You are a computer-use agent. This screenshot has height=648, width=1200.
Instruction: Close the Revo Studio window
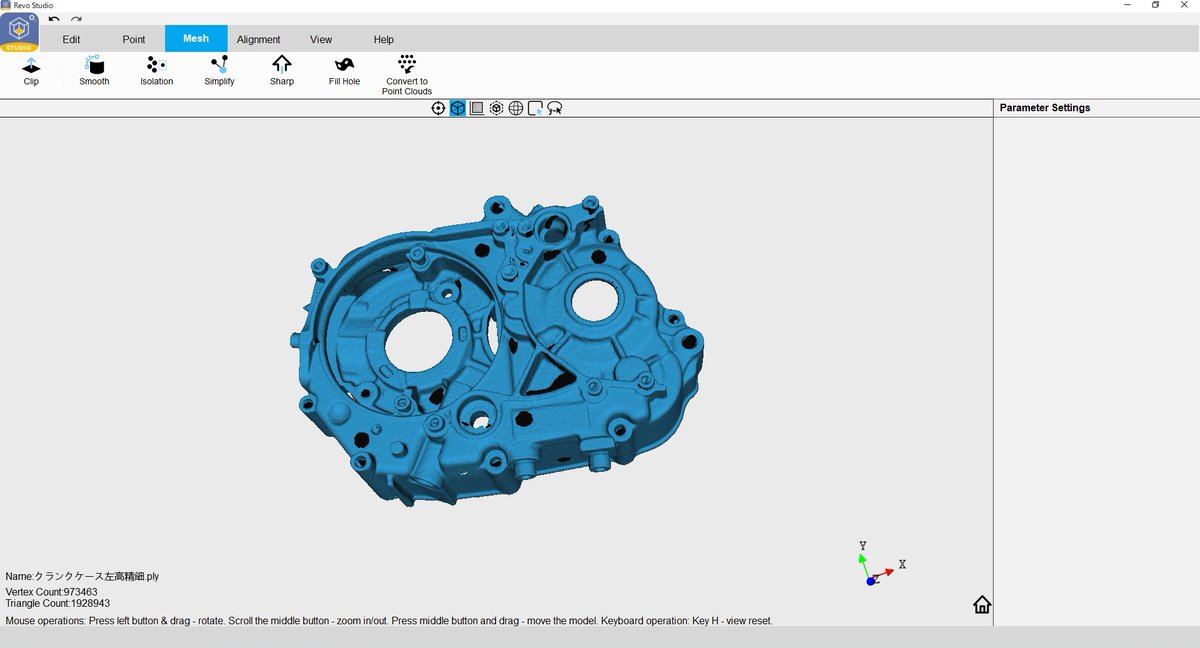pos(1185,5)
